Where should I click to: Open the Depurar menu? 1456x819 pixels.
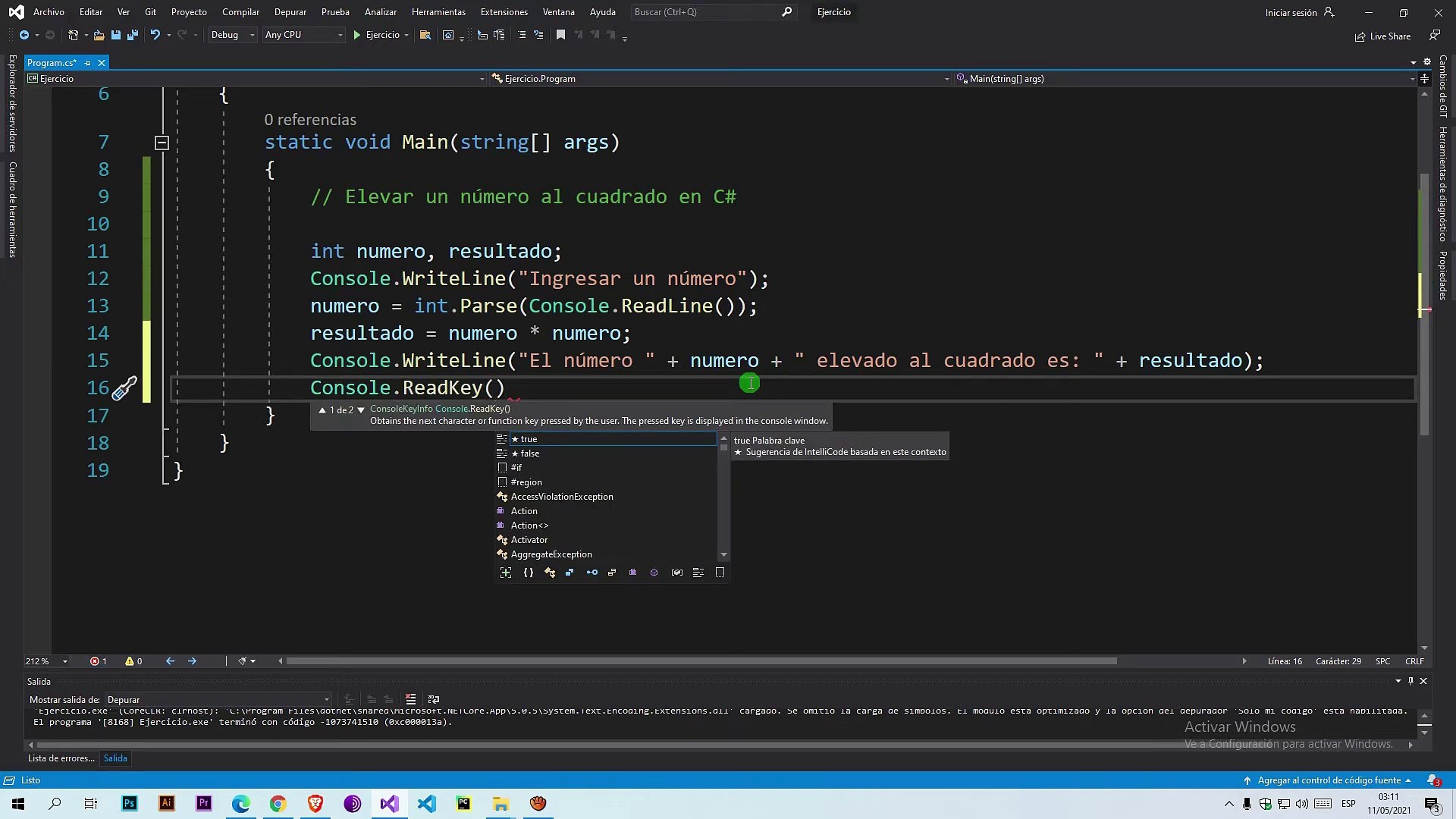click(290, 12)
